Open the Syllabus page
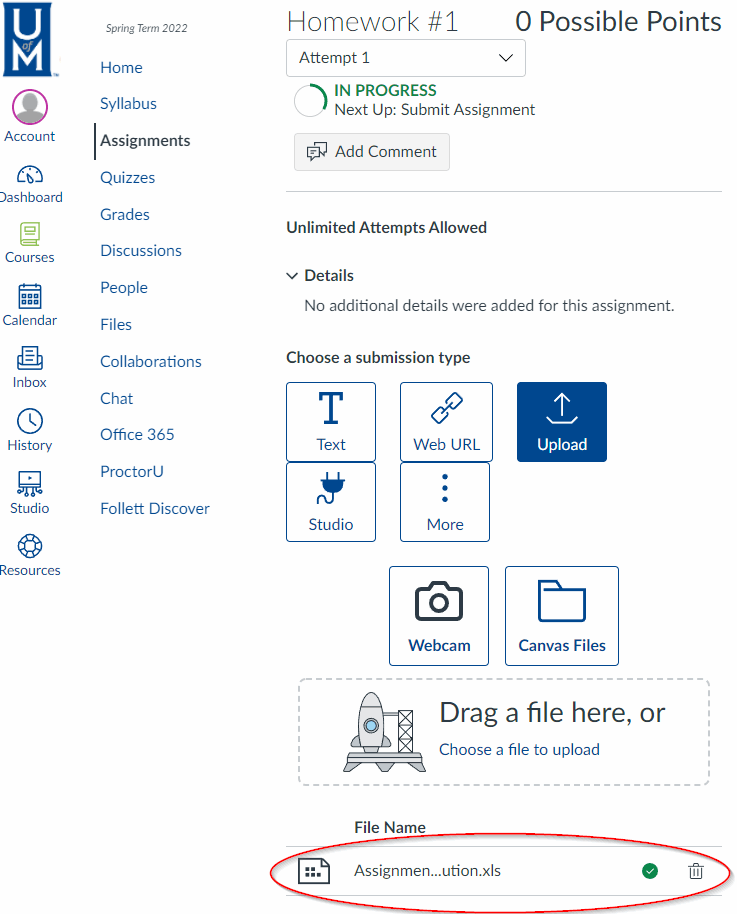The width and height of the screenshot is (737, 914). (x=128, y=104)
